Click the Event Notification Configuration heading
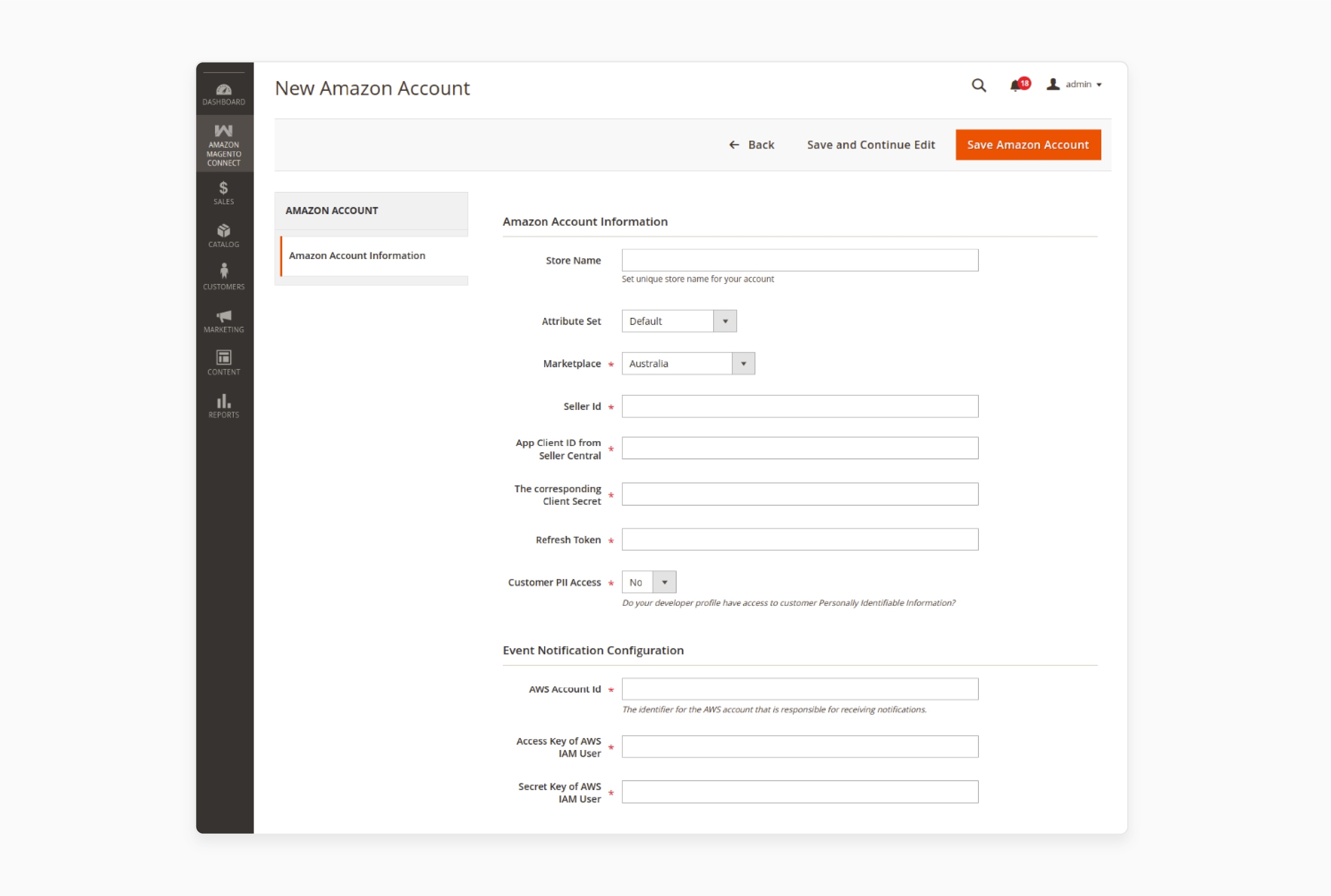1331x896 pixels. (593, 650)
